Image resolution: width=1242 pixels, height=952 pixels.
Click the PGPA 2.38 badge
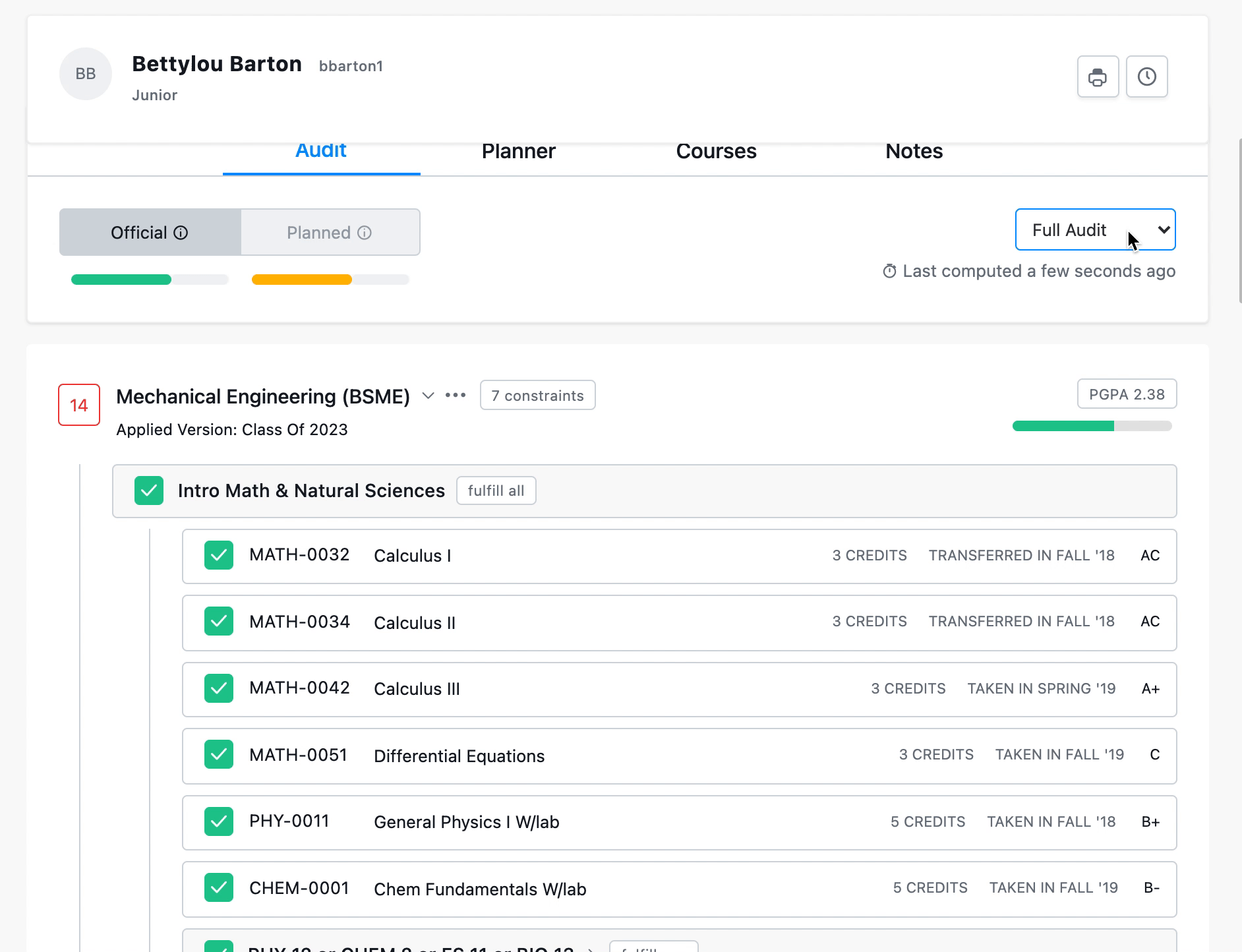[x=1127, y=394]
